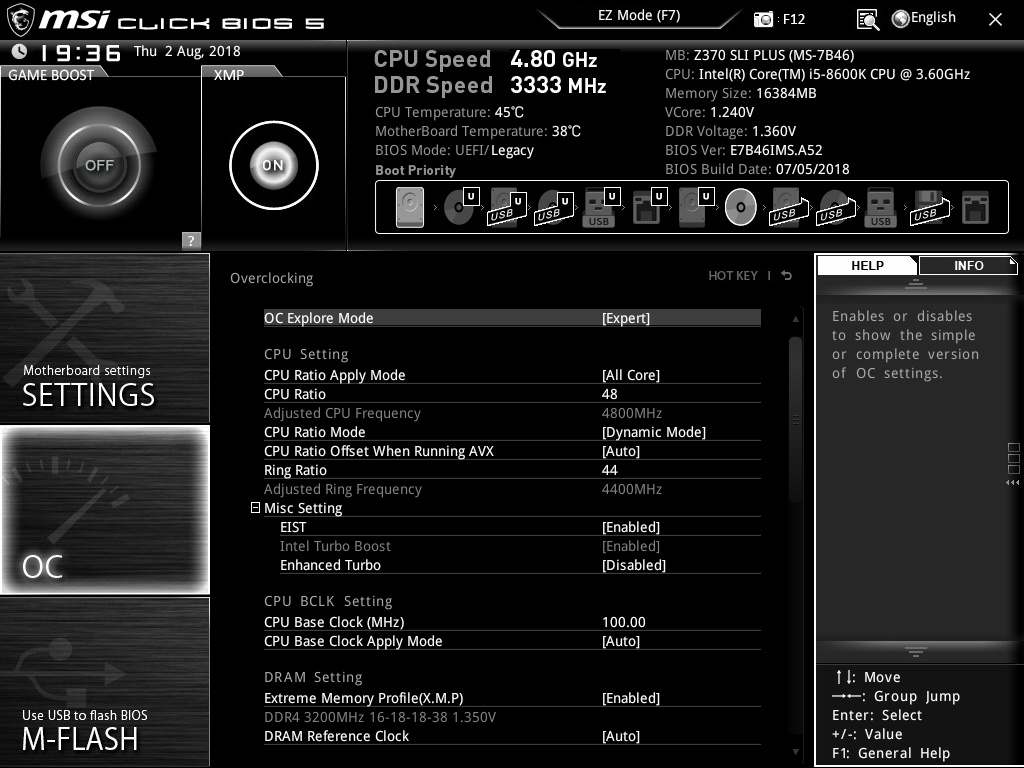Click the back arrow next to HOT KEY
Viewport: 1024px width, 768px height.
787,276
